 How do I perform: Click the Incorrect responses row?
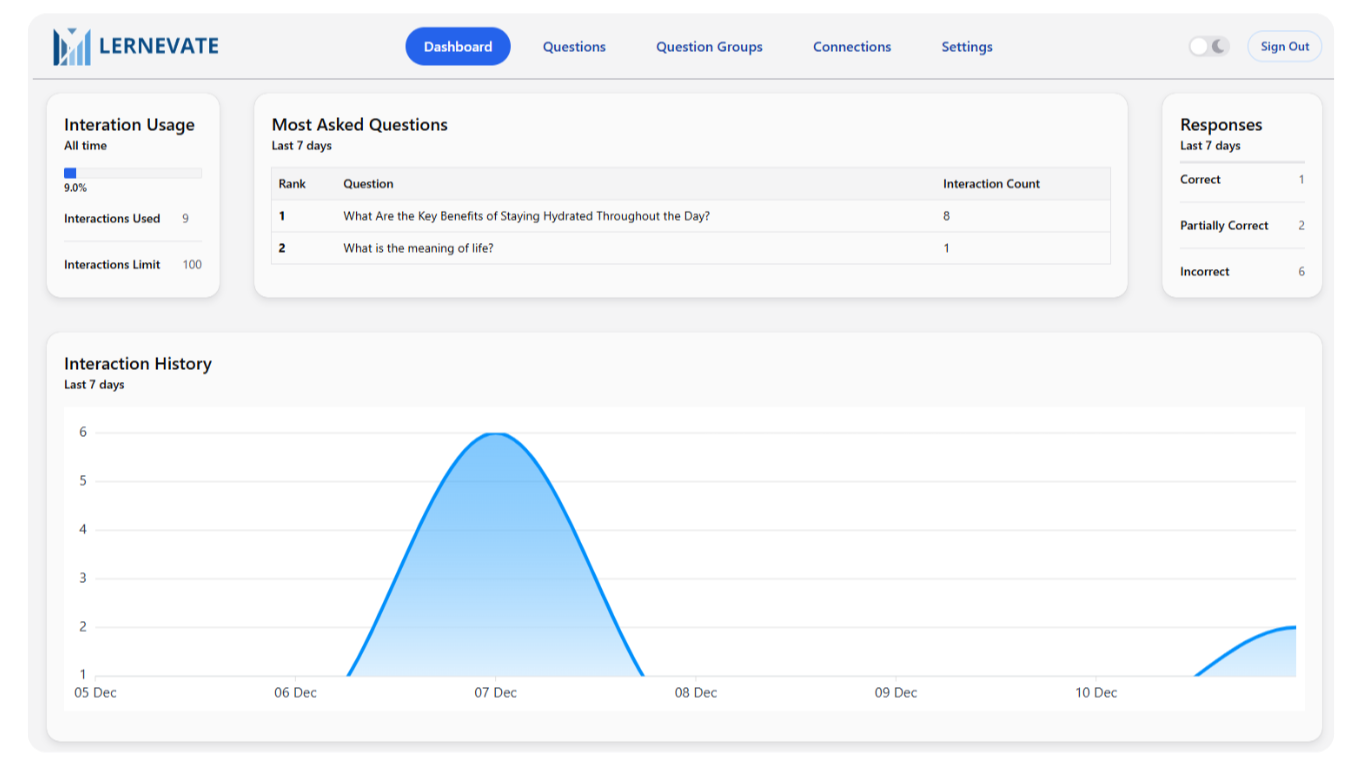point(1242,272)
